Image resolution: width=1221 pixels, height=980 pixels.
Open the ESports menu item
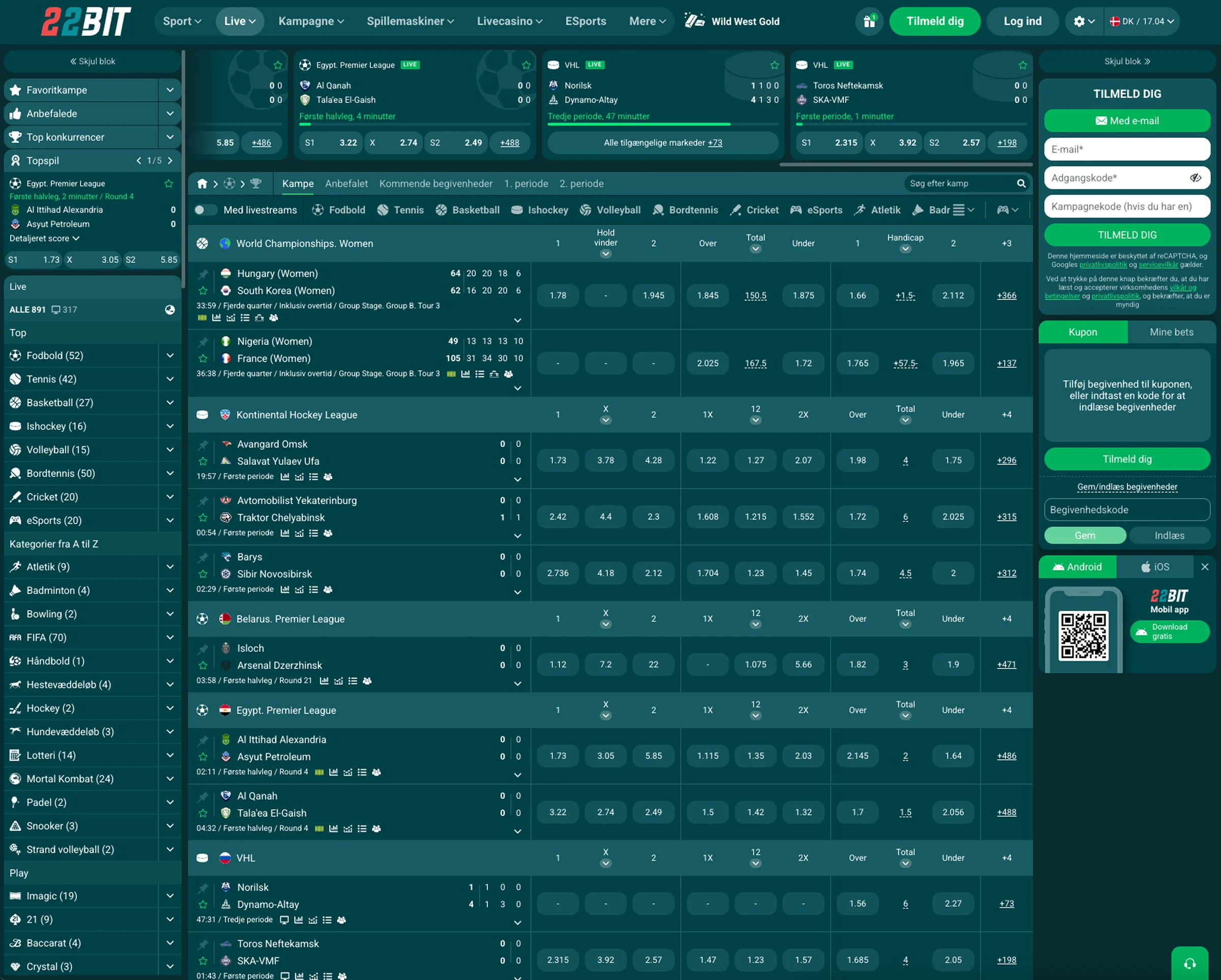(586, 21)
